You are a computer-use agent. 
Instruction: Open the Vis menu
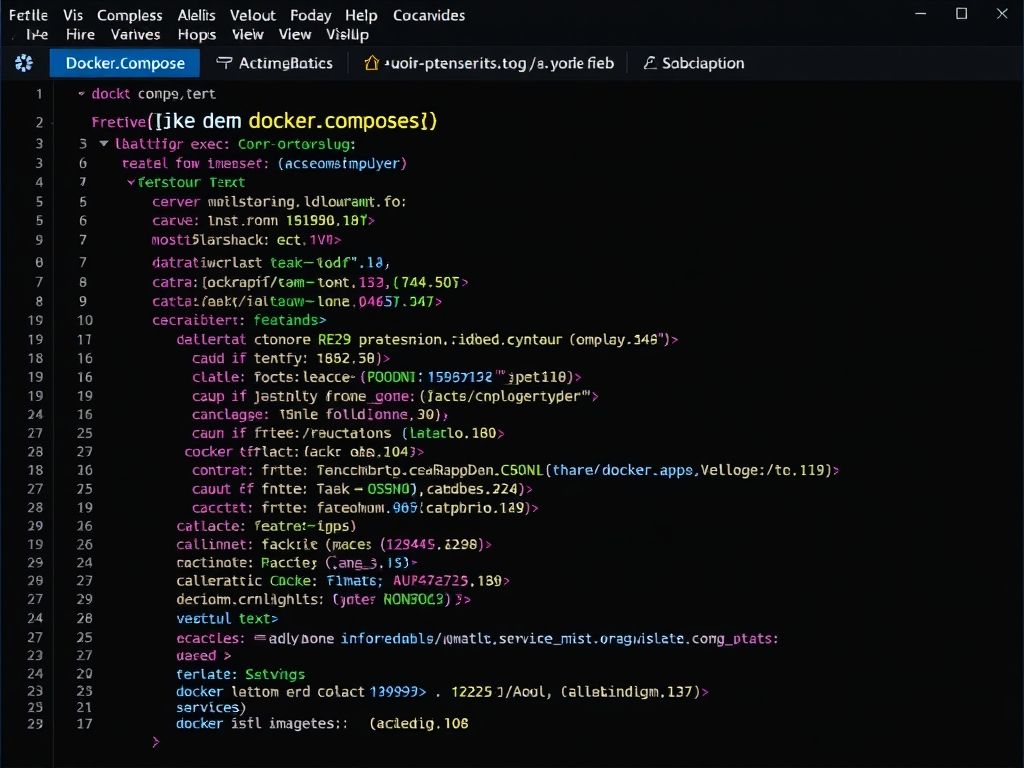[x=72, y=15]
